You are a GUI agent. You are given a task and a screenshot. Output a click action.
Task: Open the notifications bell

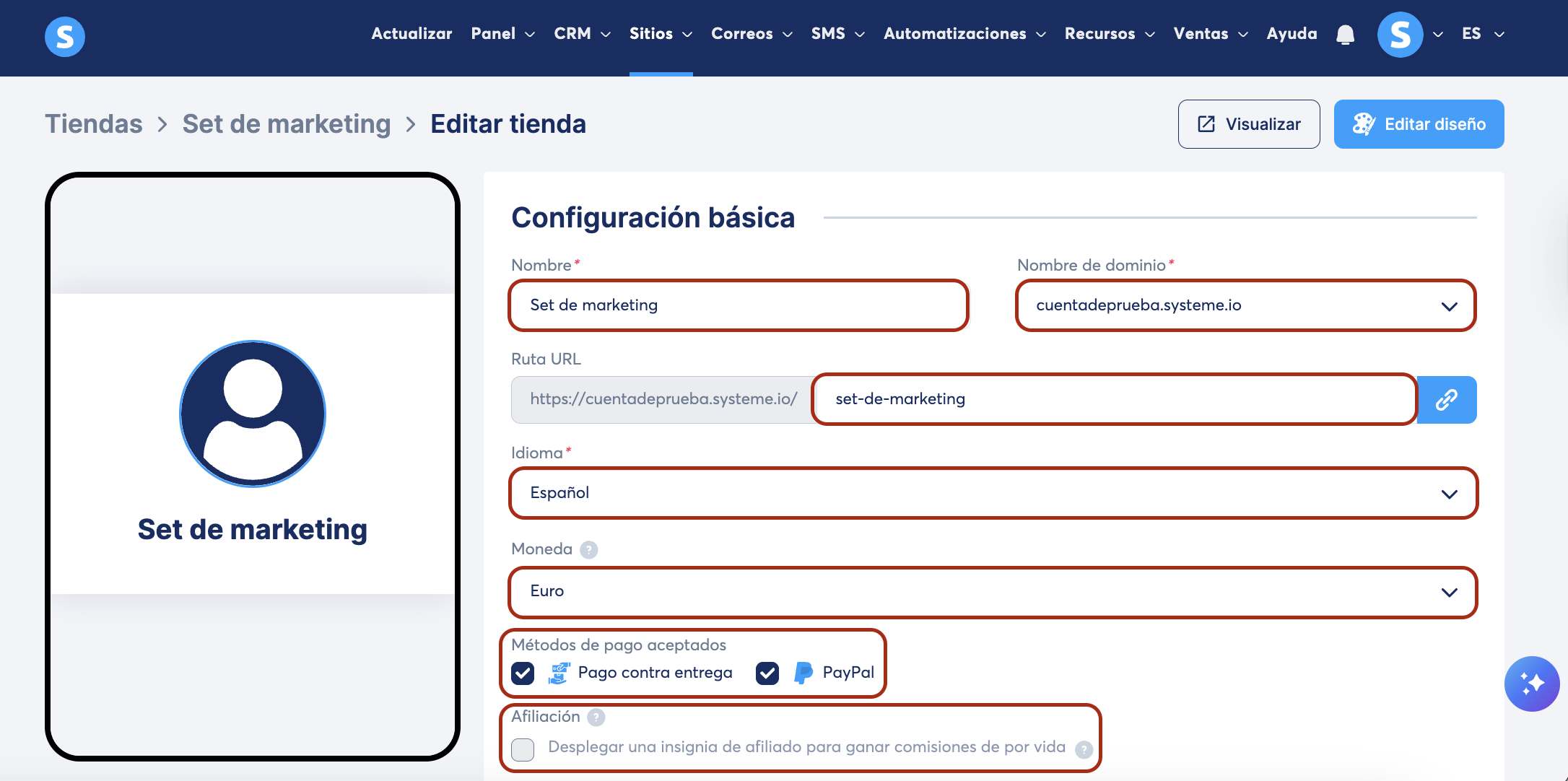tap(1345, 35)
